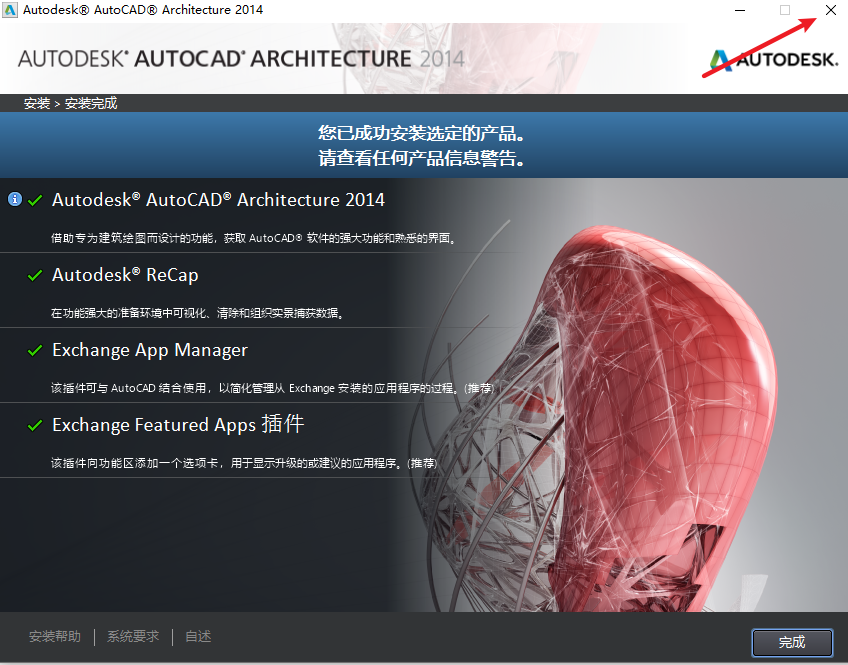Screen dimensions: 848x665
Task: Click 安装完成 in the breadcrumb
Action: point(91,103)
